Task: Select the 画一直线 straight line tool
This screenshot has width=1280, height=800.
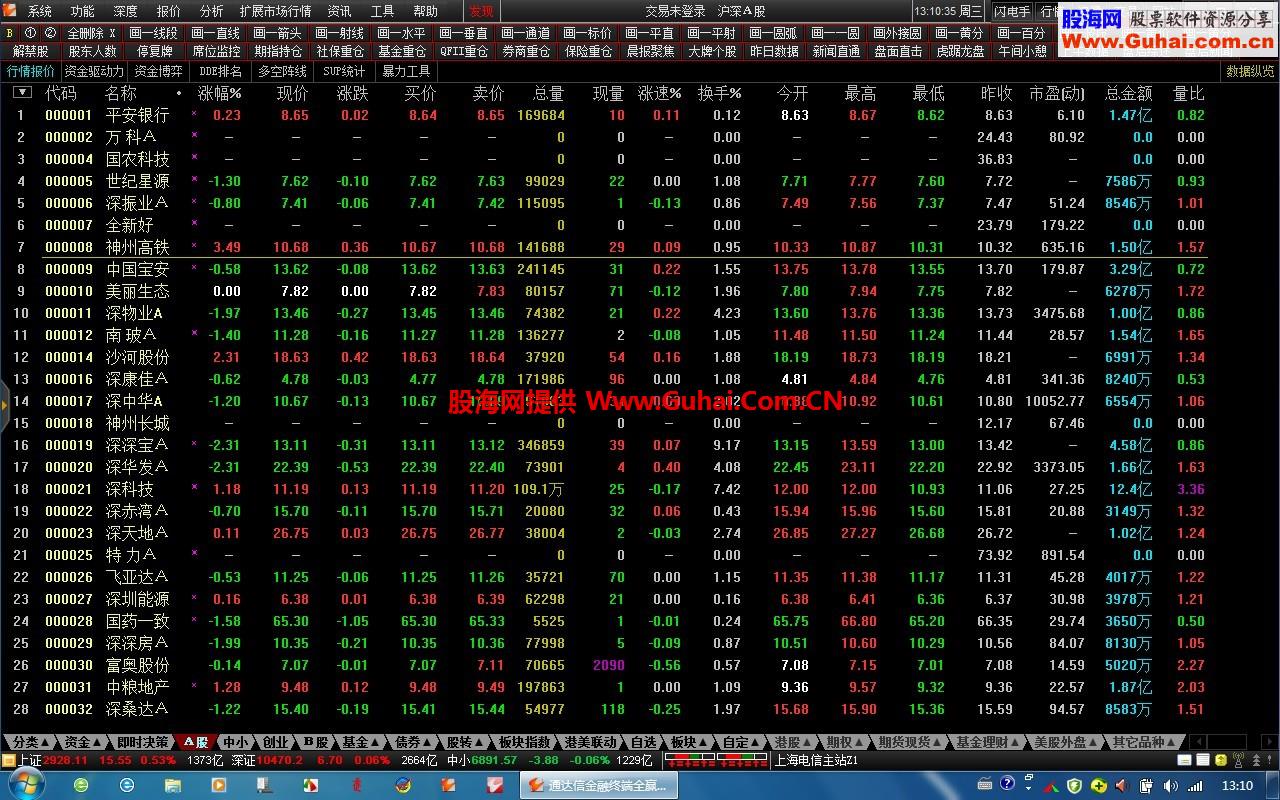Action: coord(216,33)
